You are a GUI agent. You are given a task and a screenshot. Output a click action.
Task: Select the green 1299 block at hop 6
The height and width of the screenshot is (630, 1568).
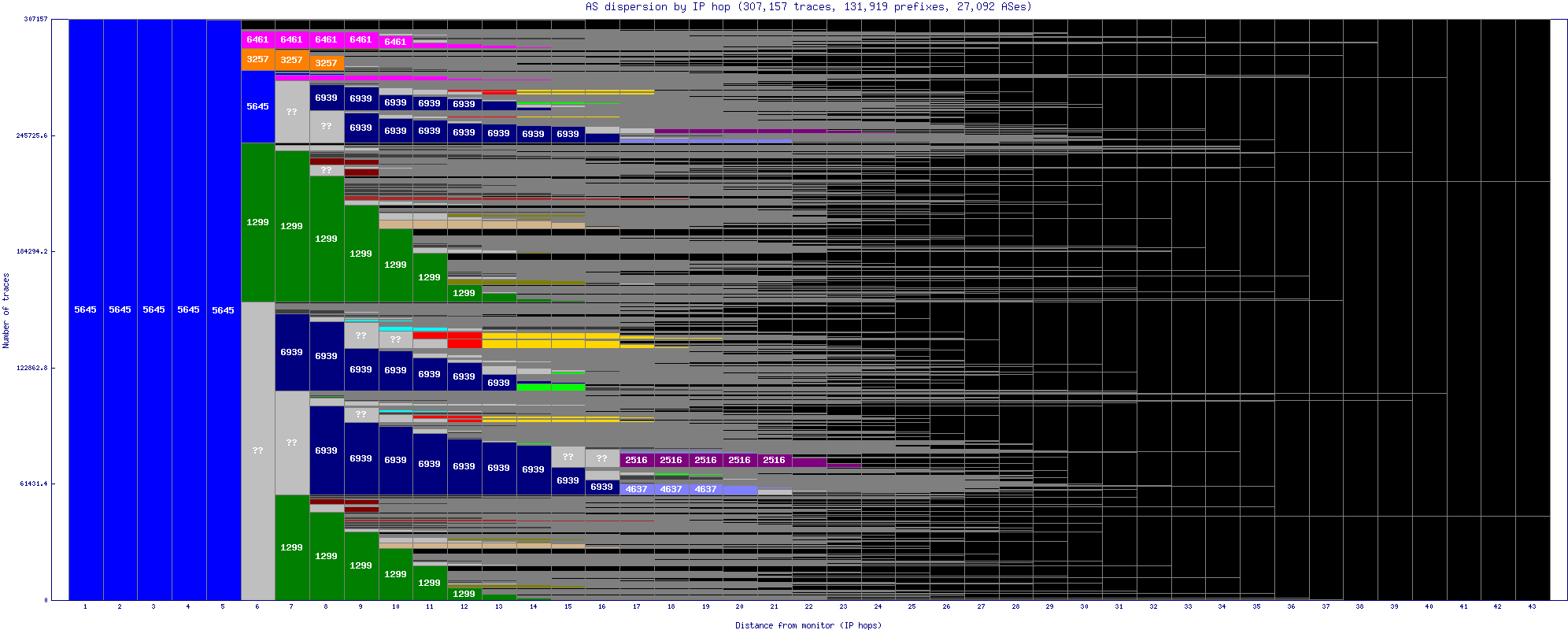point(257,222)
